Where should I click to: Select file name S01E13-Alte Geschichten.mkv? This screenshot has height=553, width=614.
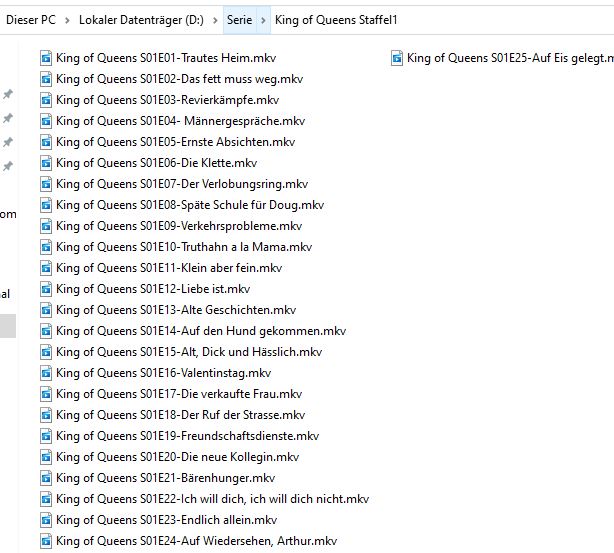coord(176,310)
